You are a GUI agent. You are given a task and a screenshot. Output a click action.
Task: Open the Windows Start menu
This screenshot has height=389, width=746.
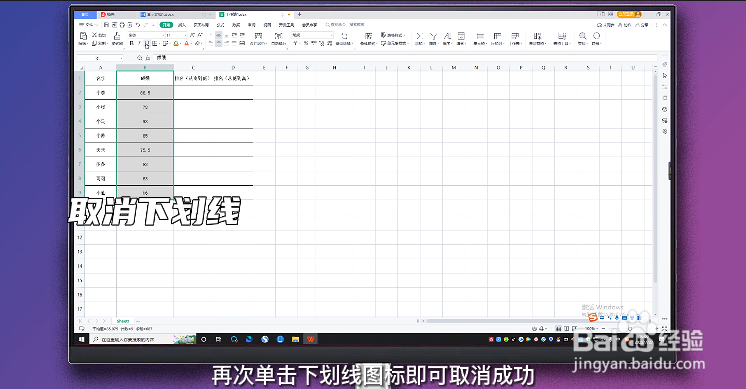[x=81, y=340]
